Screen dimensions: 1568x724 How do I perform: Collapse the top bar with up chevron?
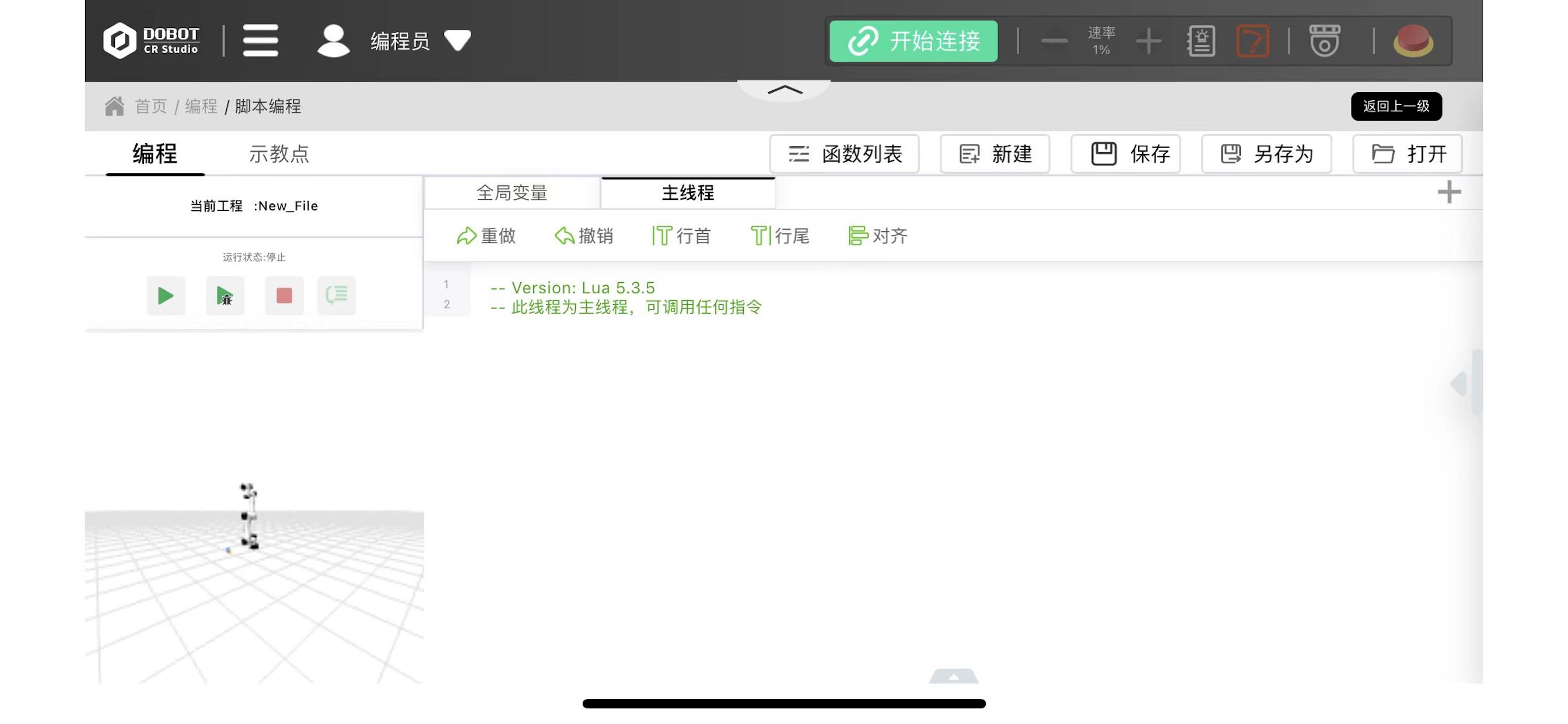tap(785, 90)
